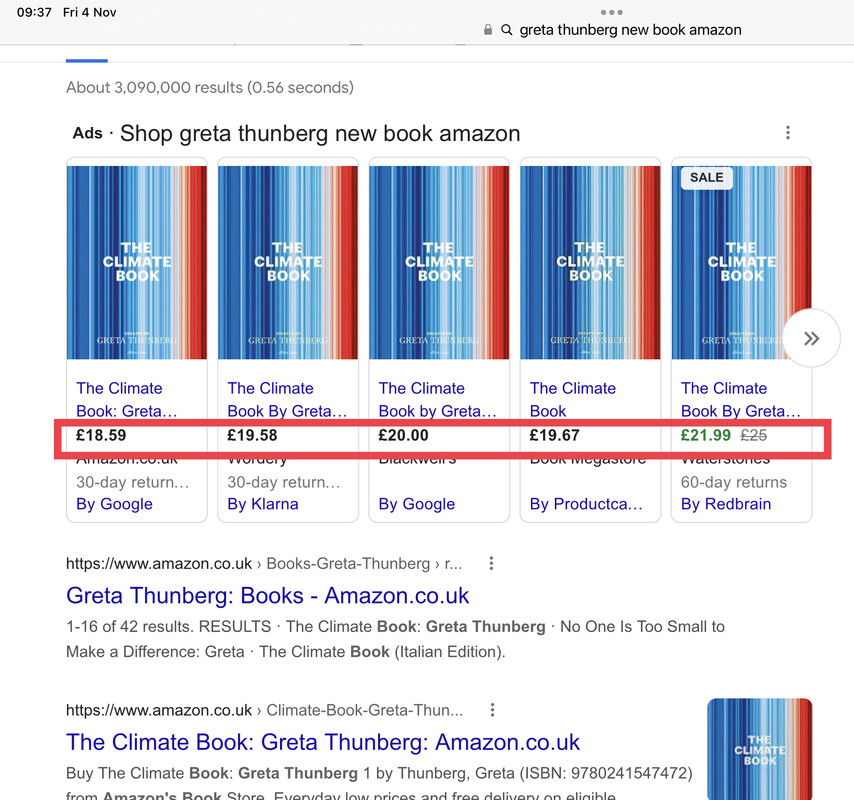Screen dimensions: 854x800
Task: Tap the 'By Productca…' link
Action: point(586,504)
